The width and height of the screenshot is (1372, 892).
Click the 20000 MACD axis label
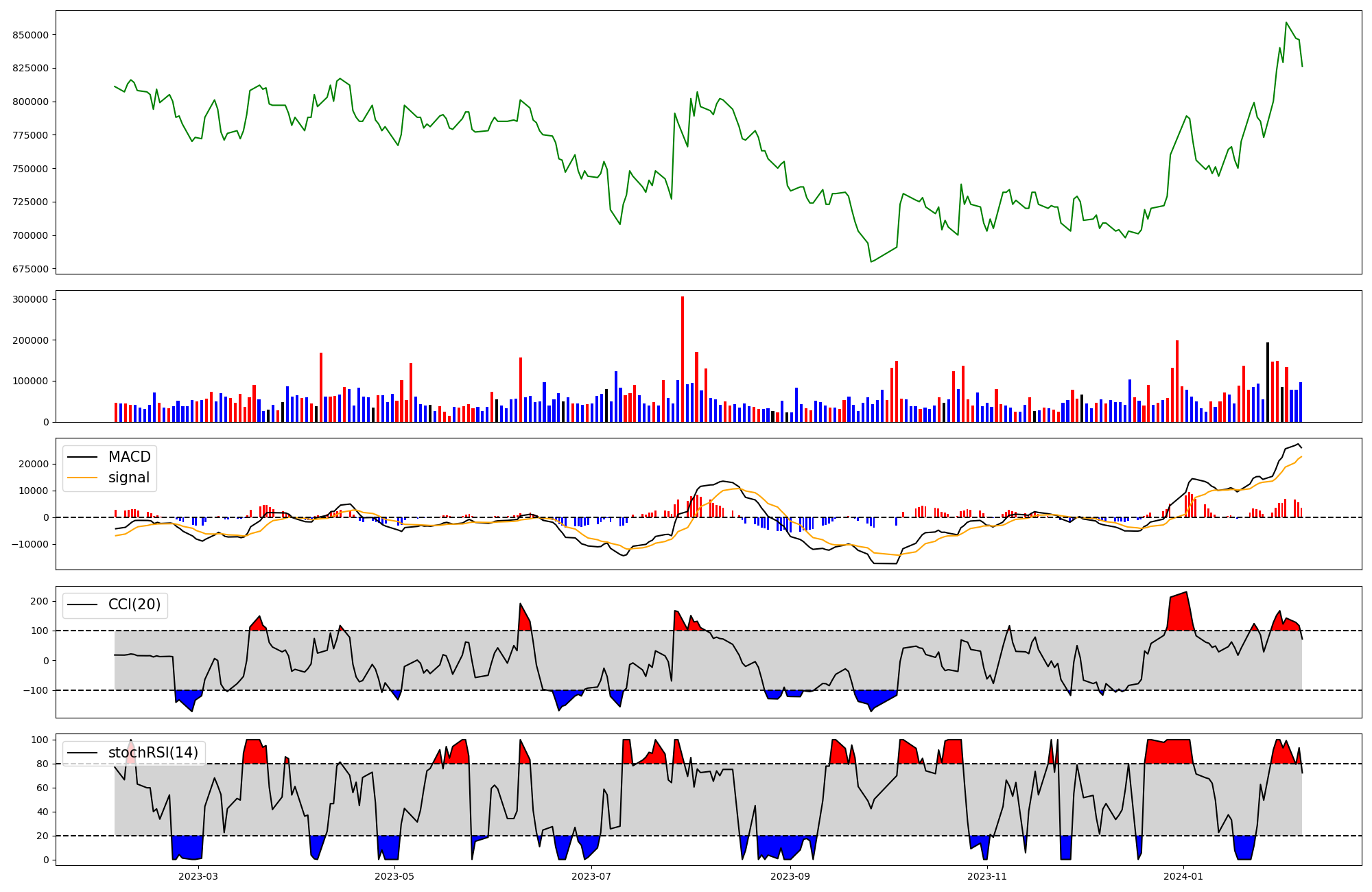click(x=34, y=464)
